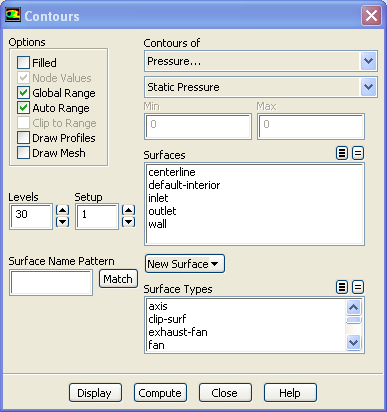Toggle the Node Values checkbox
Image resolution: width=387 pixels, height=412 pixels.
23,78
